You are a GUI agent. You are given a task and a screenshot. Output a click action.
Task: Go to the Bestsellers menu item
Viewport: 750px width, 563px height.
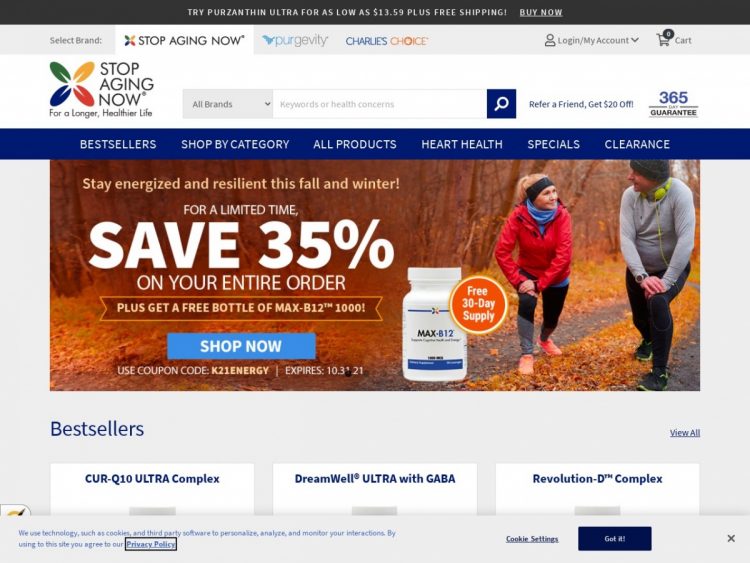click(118, 144)
